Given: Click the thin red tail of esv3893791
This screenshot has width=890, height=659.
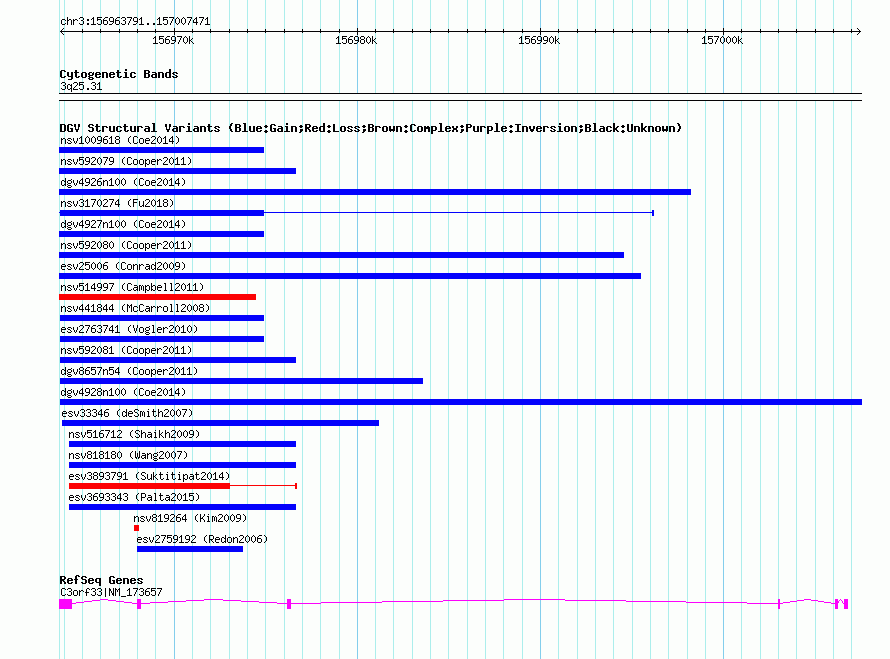Looking at the screenshot, I should point(263,486).
